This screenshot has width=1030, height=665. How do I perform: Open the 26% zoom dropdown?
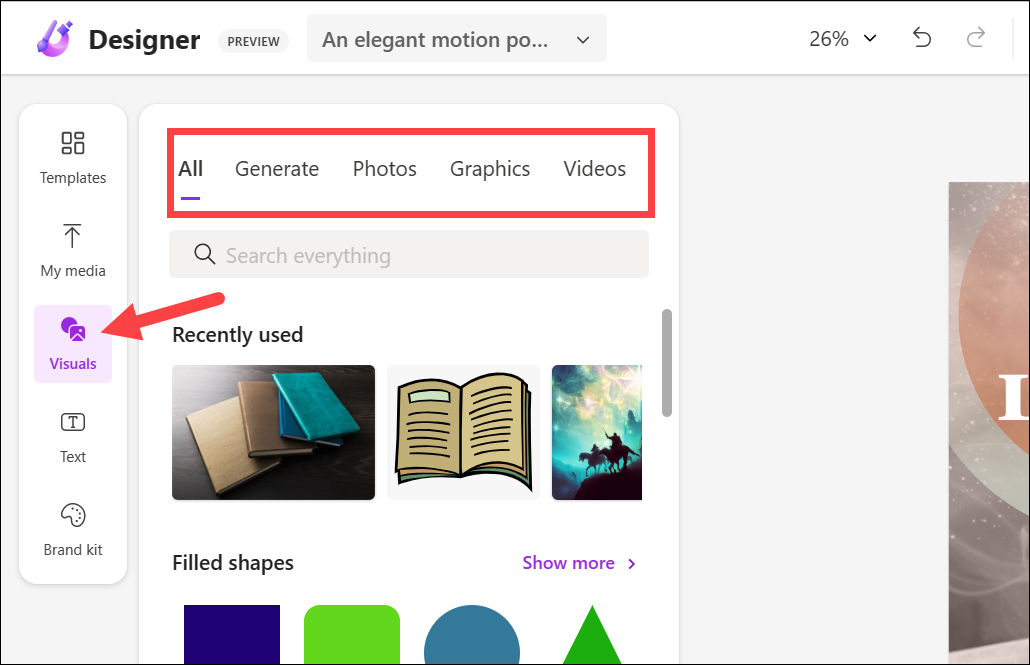843,39
